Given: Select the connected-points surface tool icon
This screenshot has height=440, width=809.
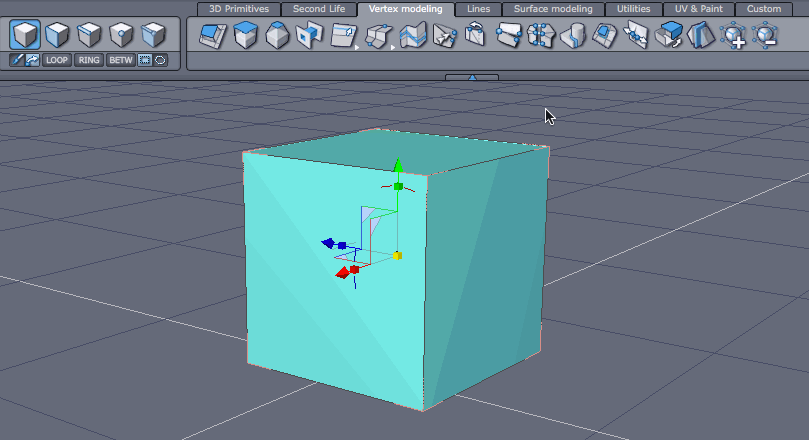Looking at the screenshot, I should click(x=379, y=37).
